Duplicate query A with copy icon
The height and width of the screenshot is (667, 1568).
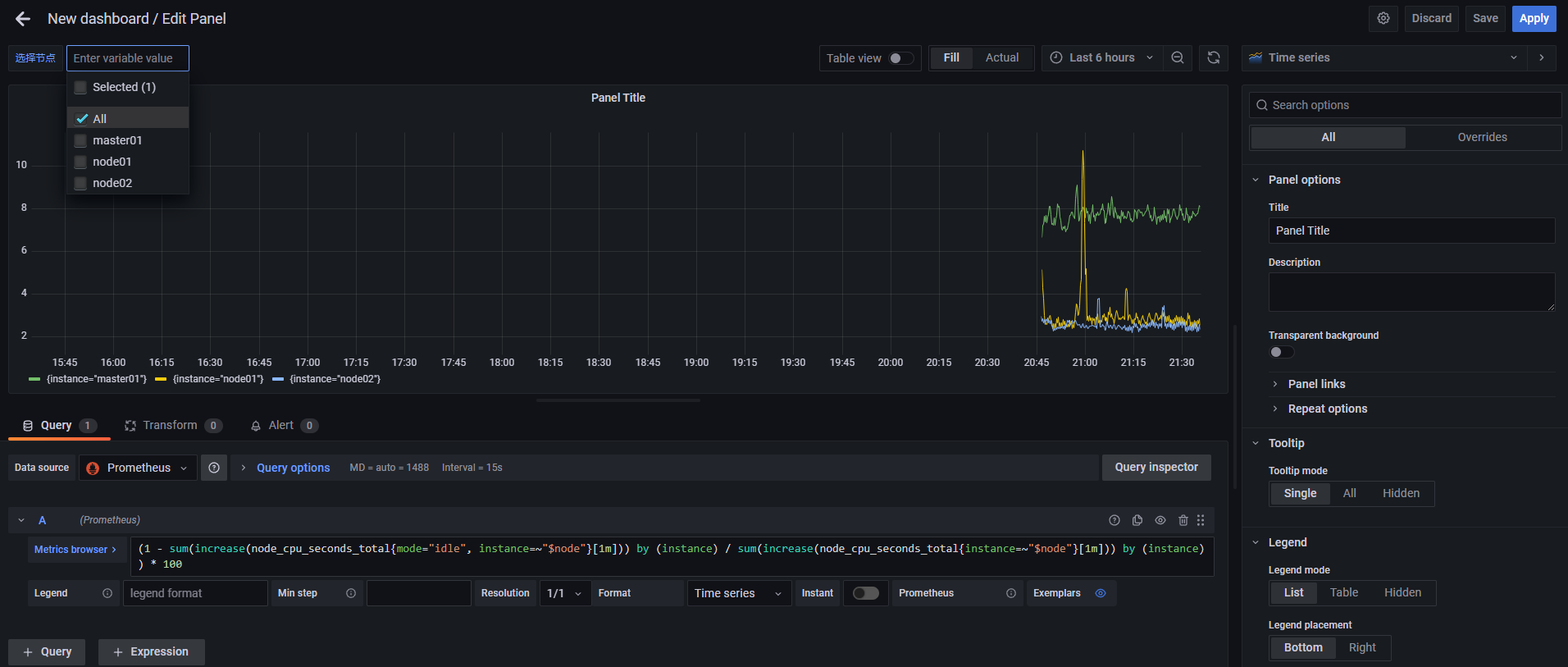(x=1137, y=520)
